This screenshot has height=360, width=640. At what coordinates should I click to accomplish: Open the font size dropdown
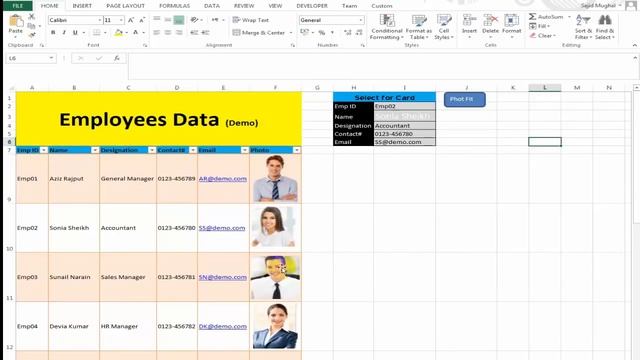[x=121, y=20]
